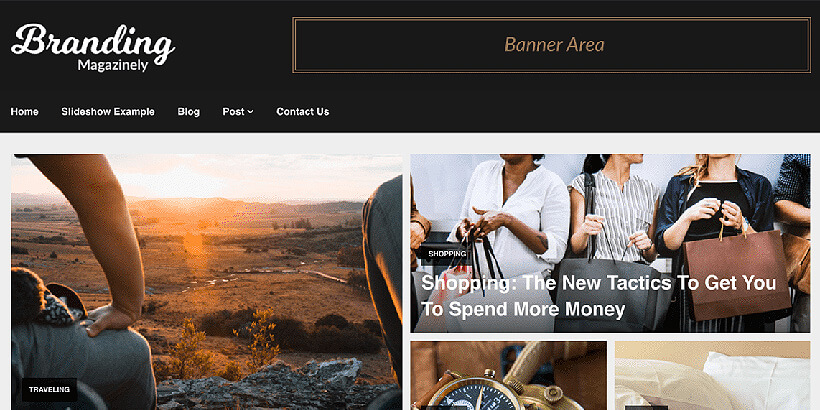Open the Slideshow Example page

[x=108, y=111]
